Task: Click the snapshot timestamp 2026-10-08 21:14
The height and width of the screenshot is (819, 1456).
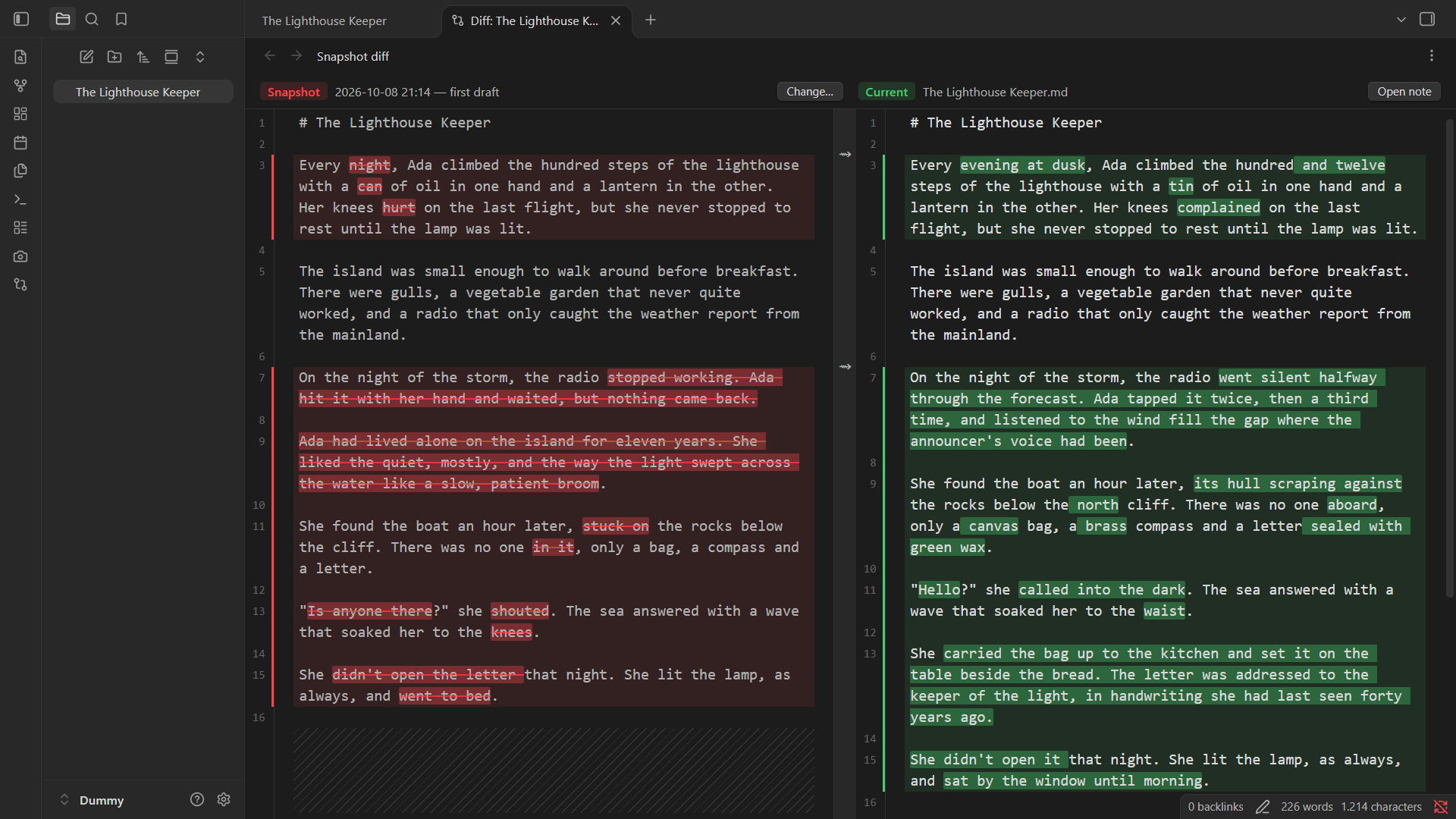Action: [x=383, y=92]
